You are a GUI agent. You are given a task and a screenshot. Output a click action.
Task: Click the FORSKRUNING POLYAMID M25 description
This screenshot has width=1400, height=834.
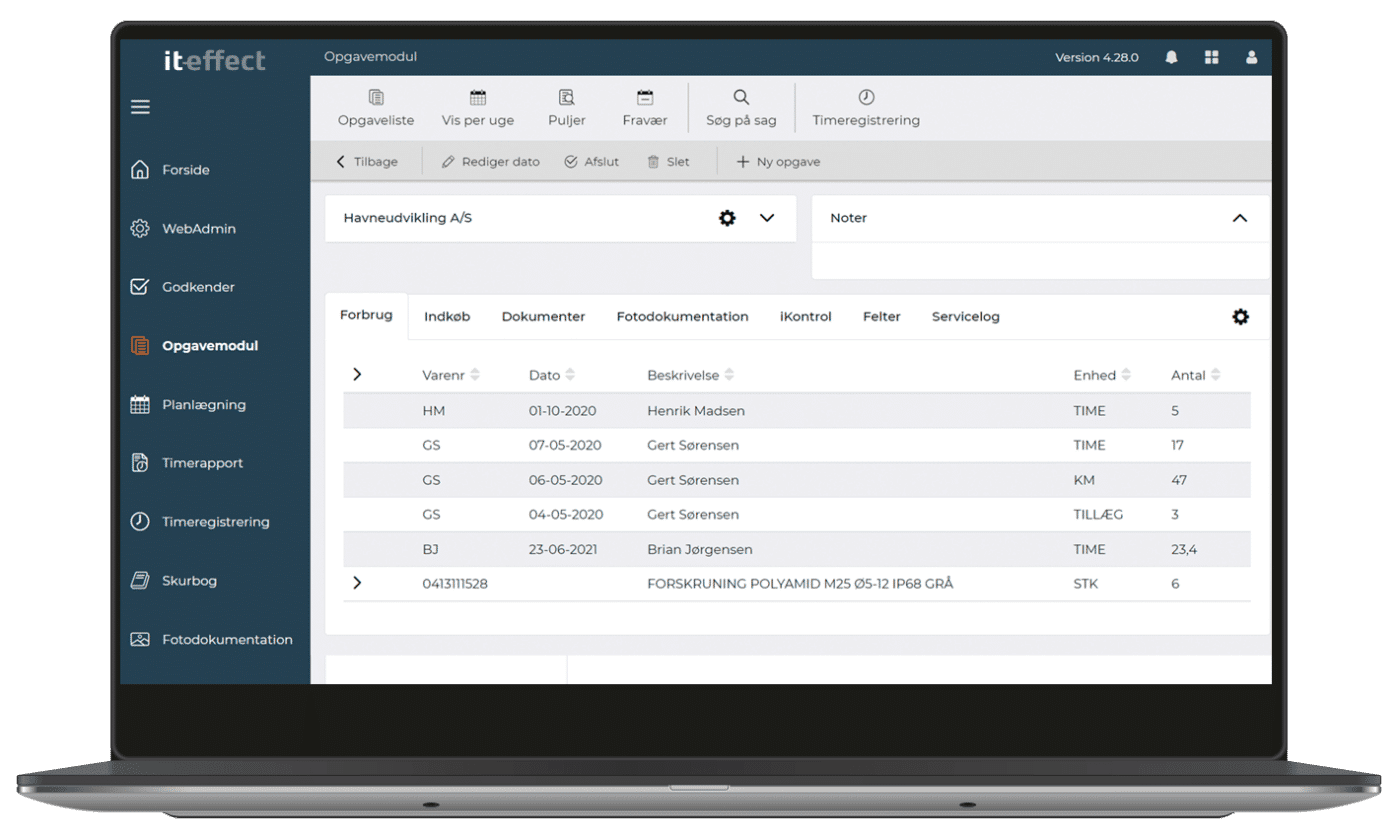coord(800,583)
